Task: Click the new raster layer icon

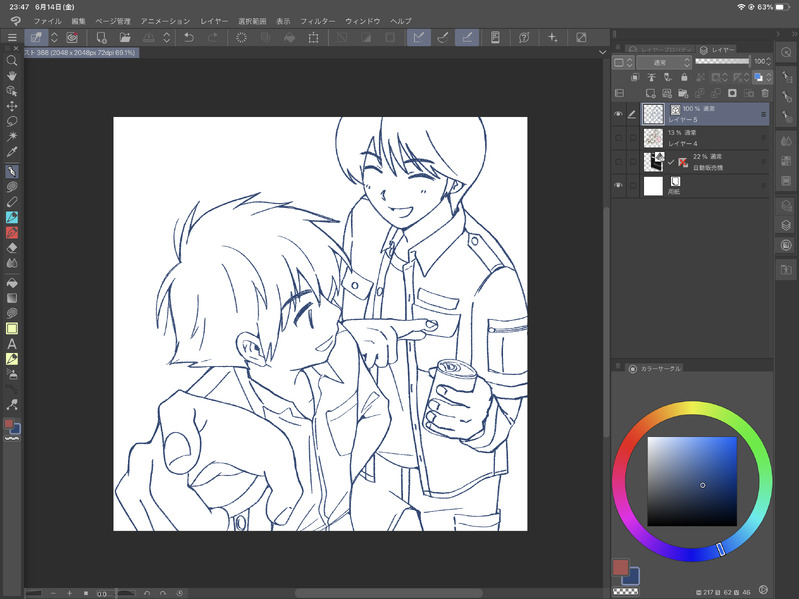Action: [x=650, y=93]
